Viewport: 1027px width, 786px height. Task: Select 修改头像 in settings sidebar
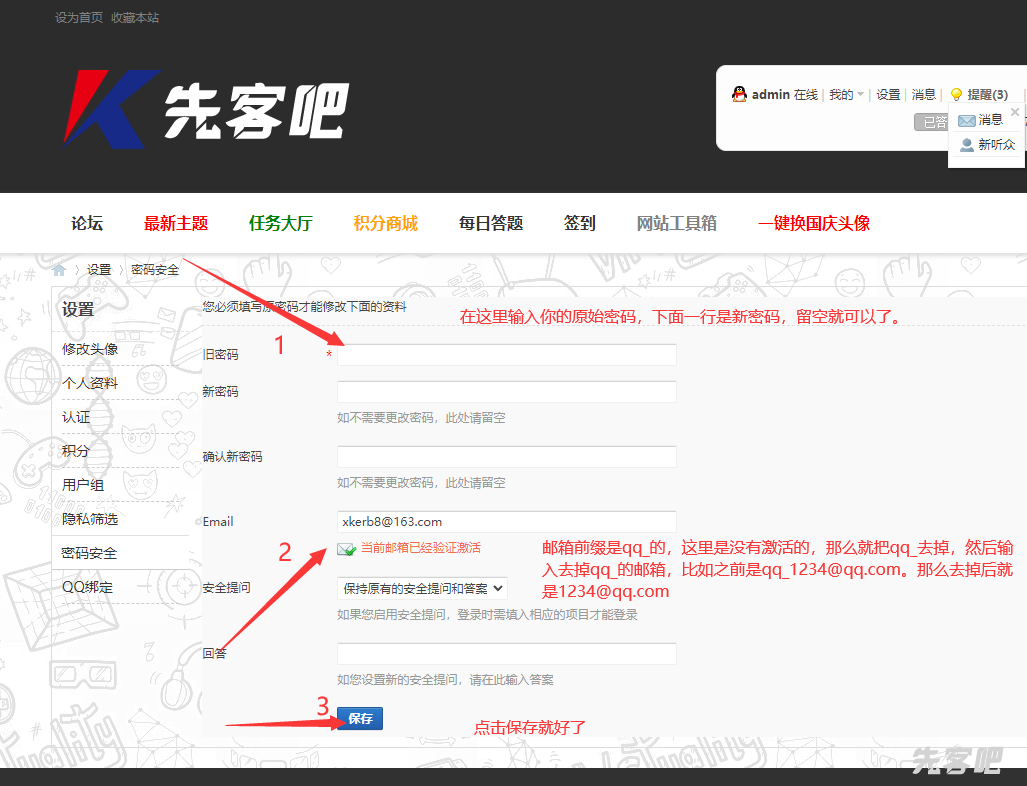pos(90,349)
